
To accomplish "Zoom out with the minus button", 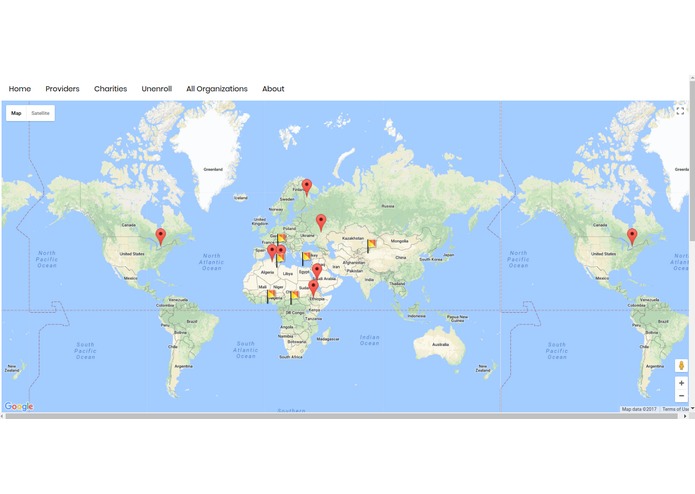I will [681, 396].
